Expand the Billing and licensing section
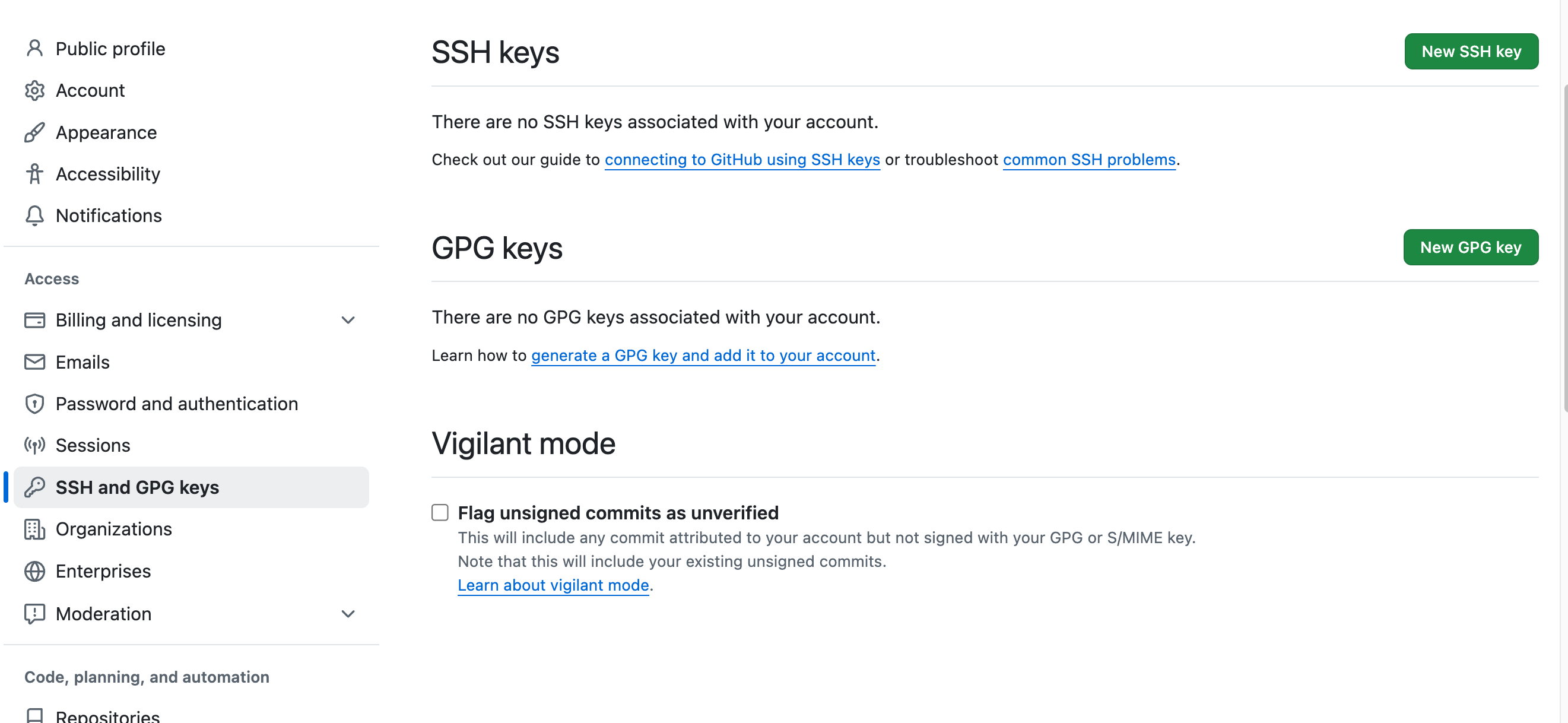Image resolution: width=1568 pixels, height=723 pixels. tap(348, 319)
